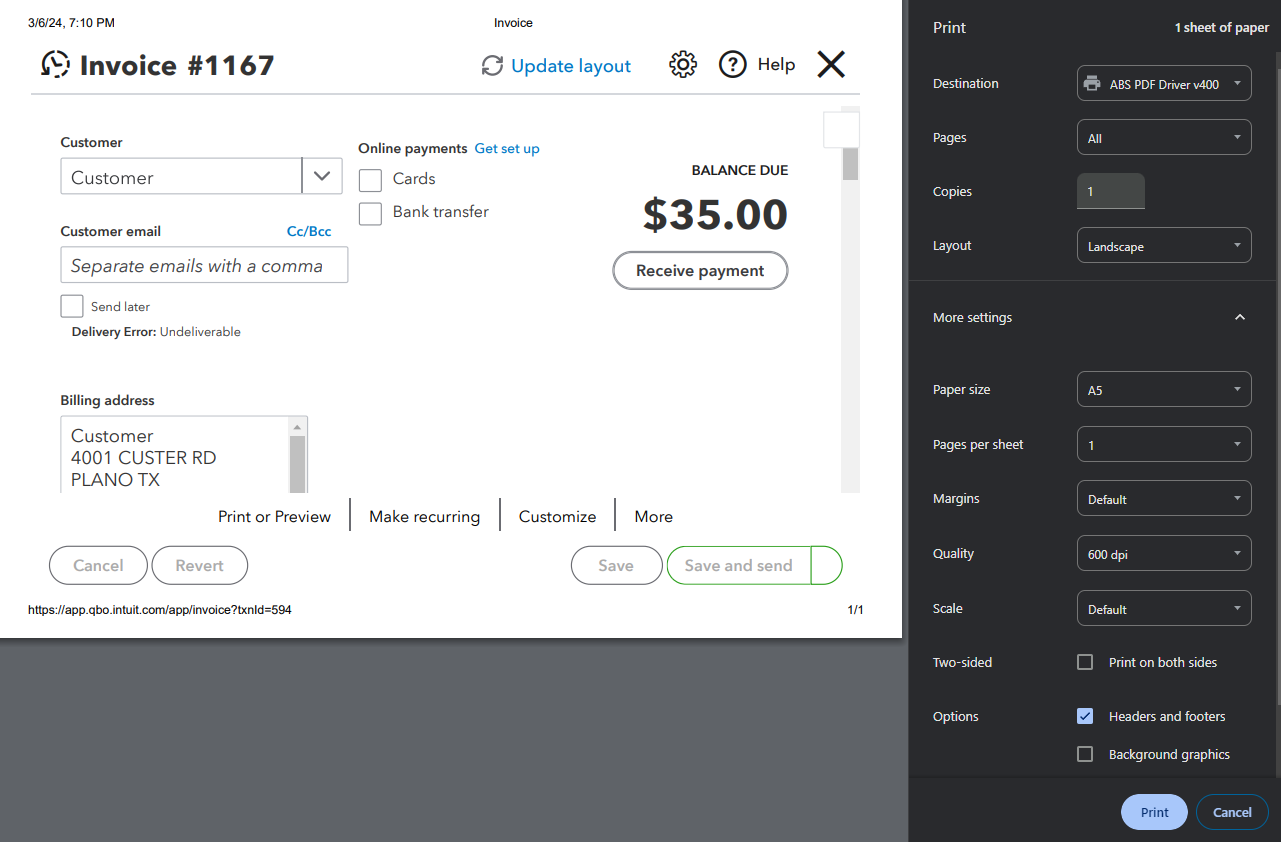Click the Copies number field

tap(1110, 191)
